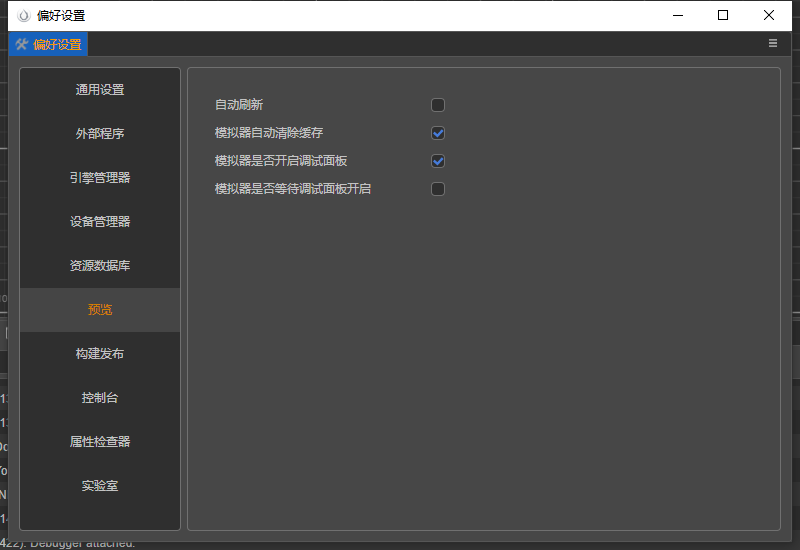Uncheck 模拟器自动清除缓存 checkbox
Image resolution: width=800 pixels, height=550 pixels.
click(438, 133)
